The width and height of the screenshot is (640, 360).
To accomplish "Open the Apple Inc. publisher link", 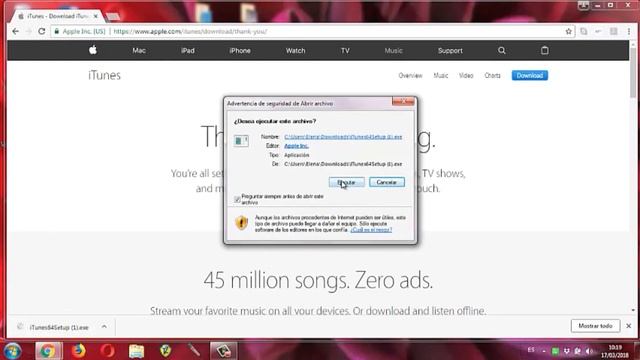I will pos(296,146).
